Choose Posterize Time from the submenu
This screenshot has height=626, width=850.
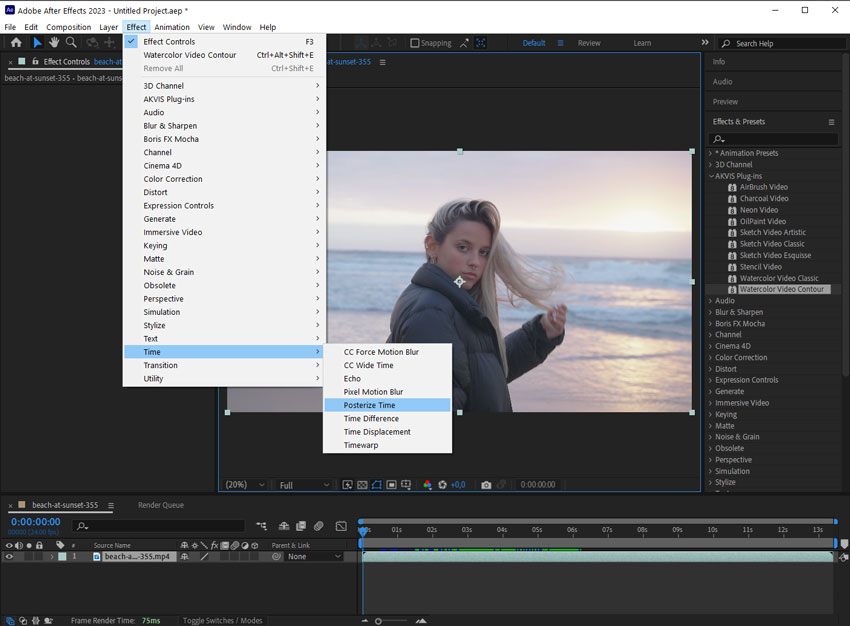[387, 405]
